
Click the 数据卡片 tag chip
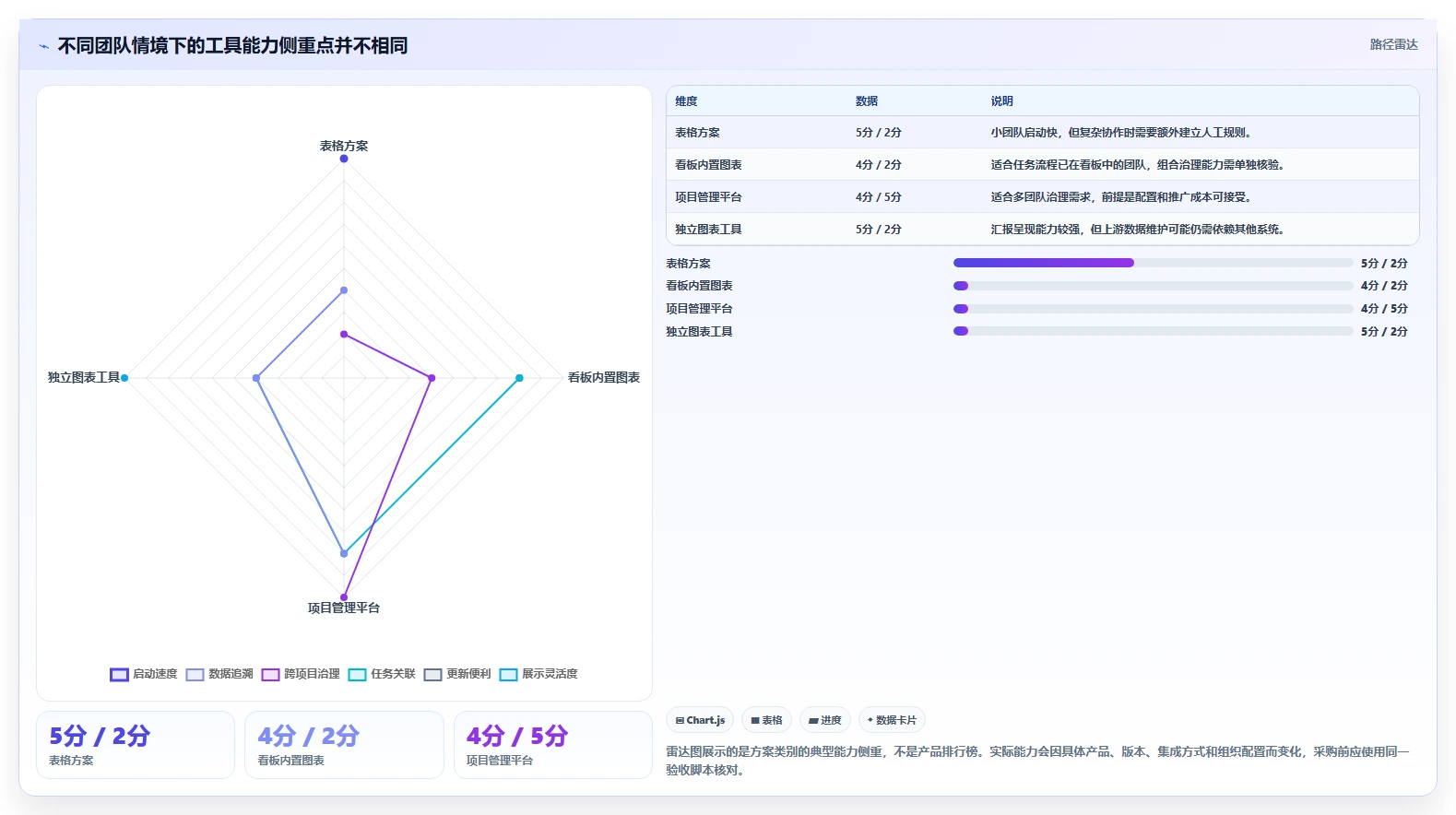click(x=892, y=720)
